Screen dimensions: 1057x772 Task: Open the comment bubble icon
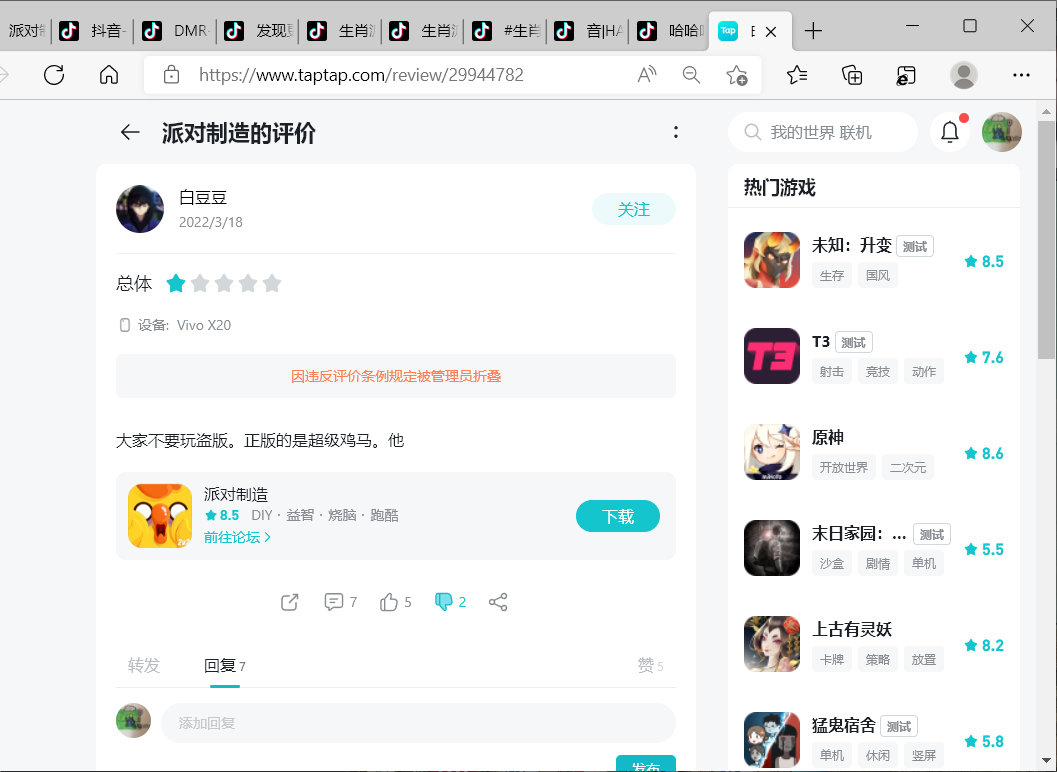click(334, 602)
